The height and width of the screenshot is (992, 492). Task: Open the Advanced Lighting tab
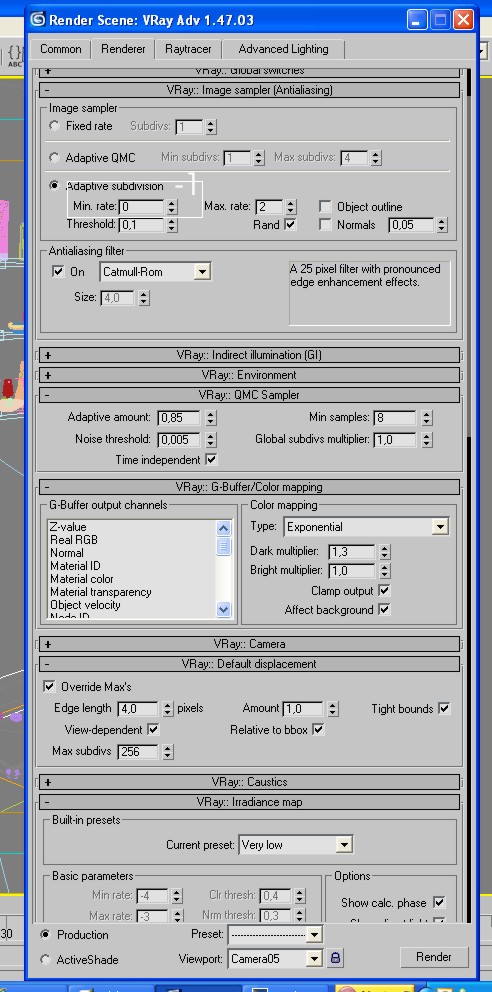coord(283,49)
